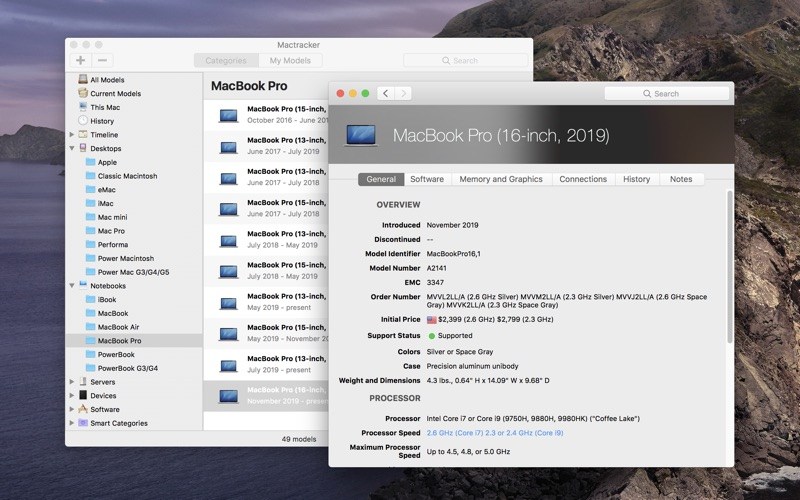Screen dimensions: 800x500
Task: Select MacBook Pro 15-inch June 2017 - July 2018 row
Action: [266, 208]
